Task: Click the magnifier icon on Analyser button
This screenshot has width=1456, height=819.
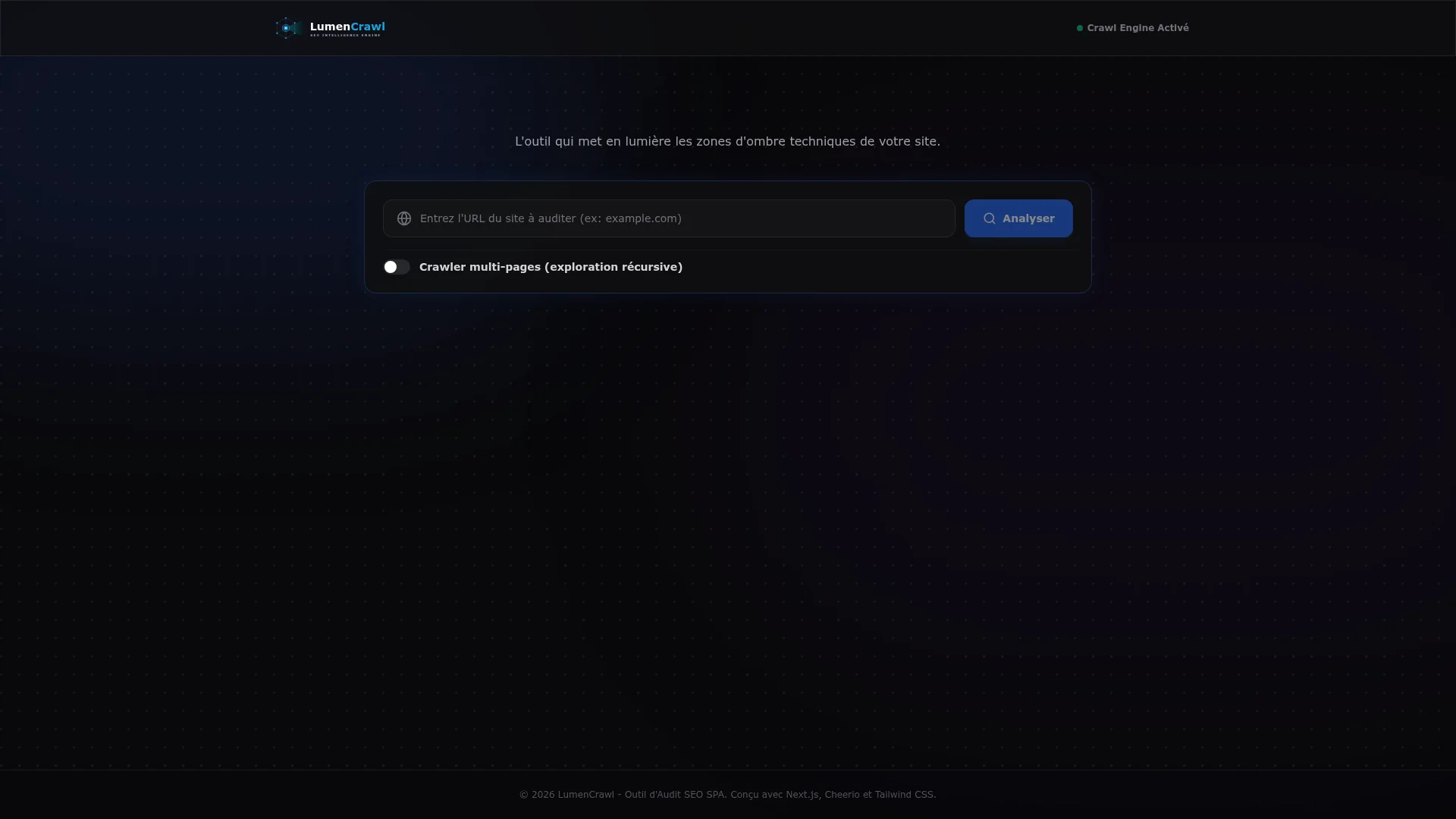Action: pyautogui.click(x=990, y=218)
